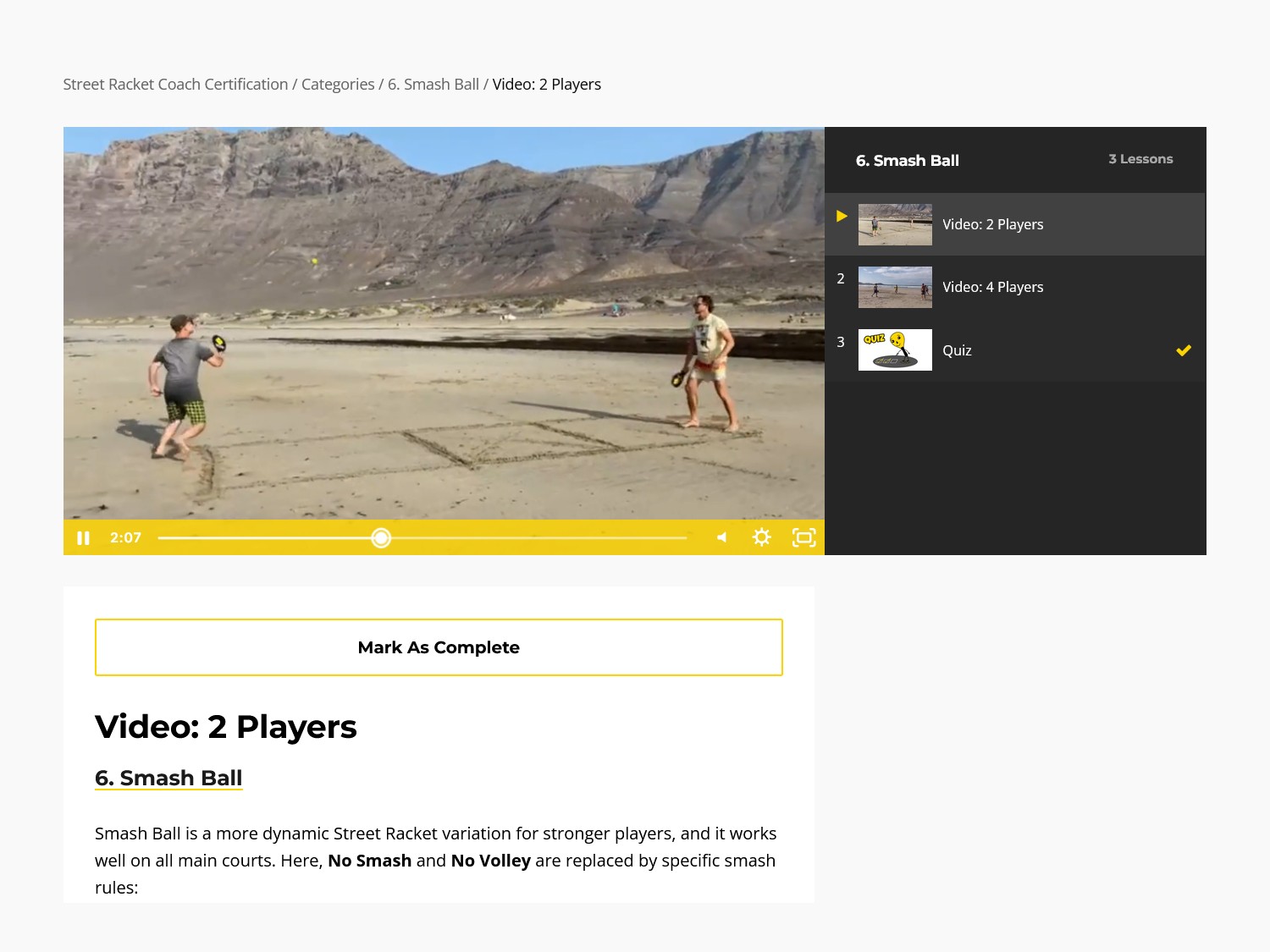The image size is (1270, 952).
Task: Open video settings gear icon
Action: [762, 537]
